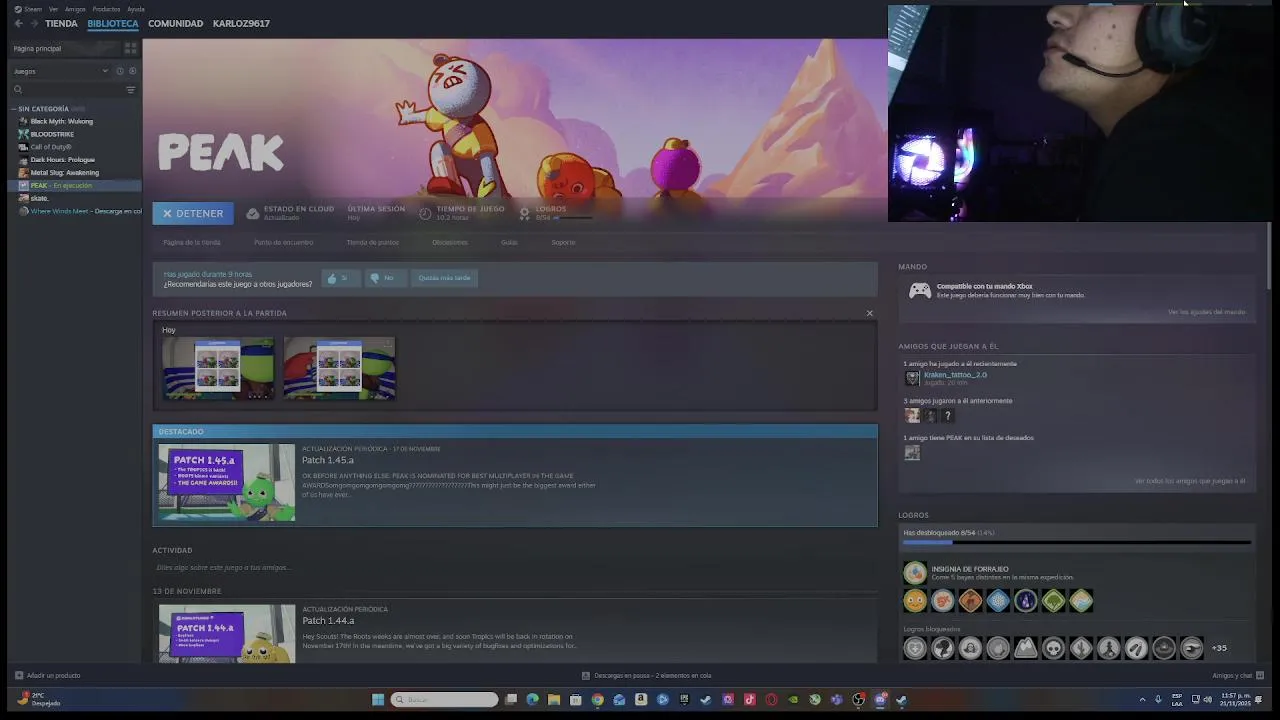Open the Amigos menu
Screen dimensions: 1280x720
click(75, 9)
